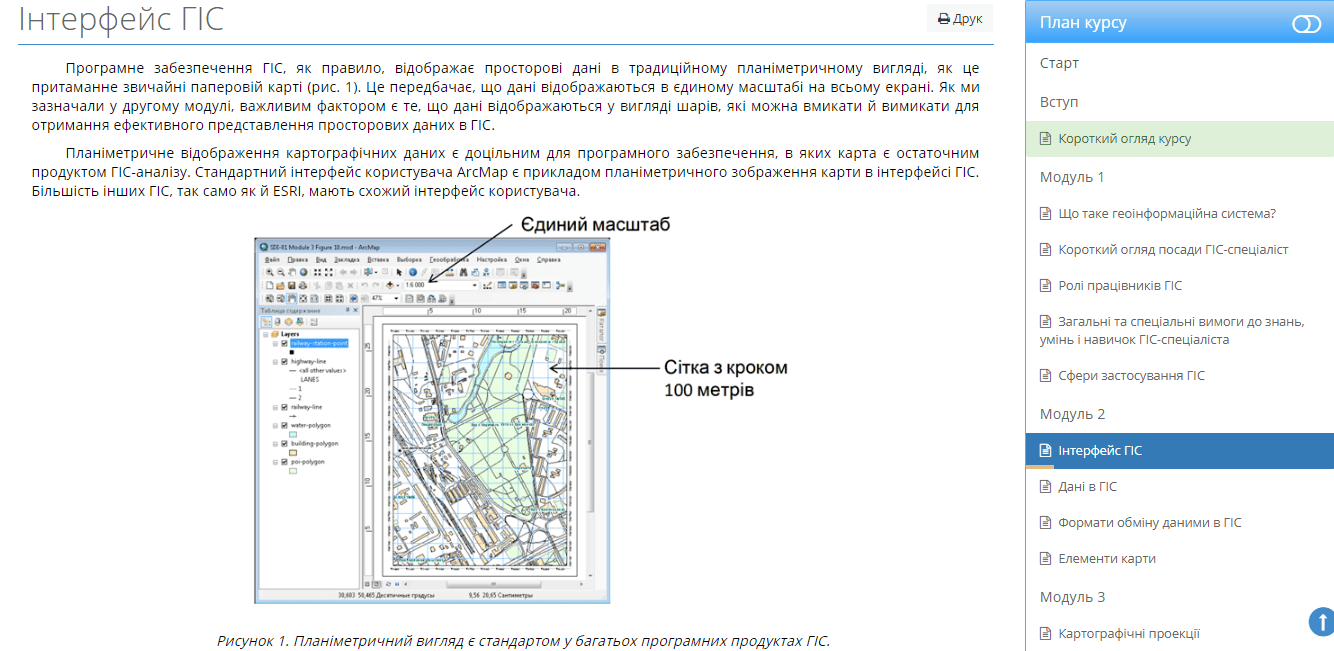The height and width of the screenshot is (651, 1334).
Task: Expand the Модуль 3 section
Action: pyautogui.click(x=1072, y=597)
